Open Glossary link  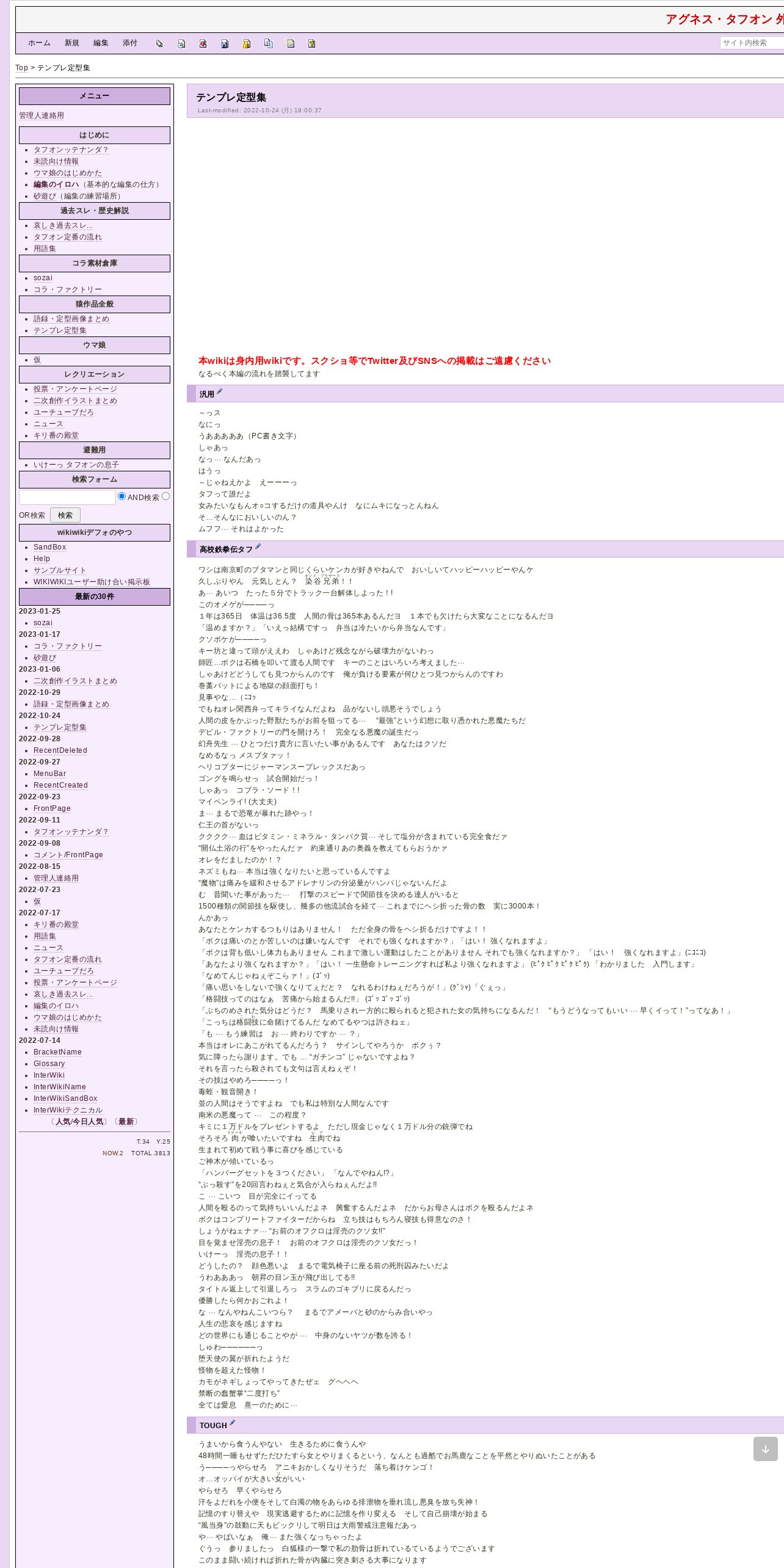pyautogui.click(x=49, y=1064)
